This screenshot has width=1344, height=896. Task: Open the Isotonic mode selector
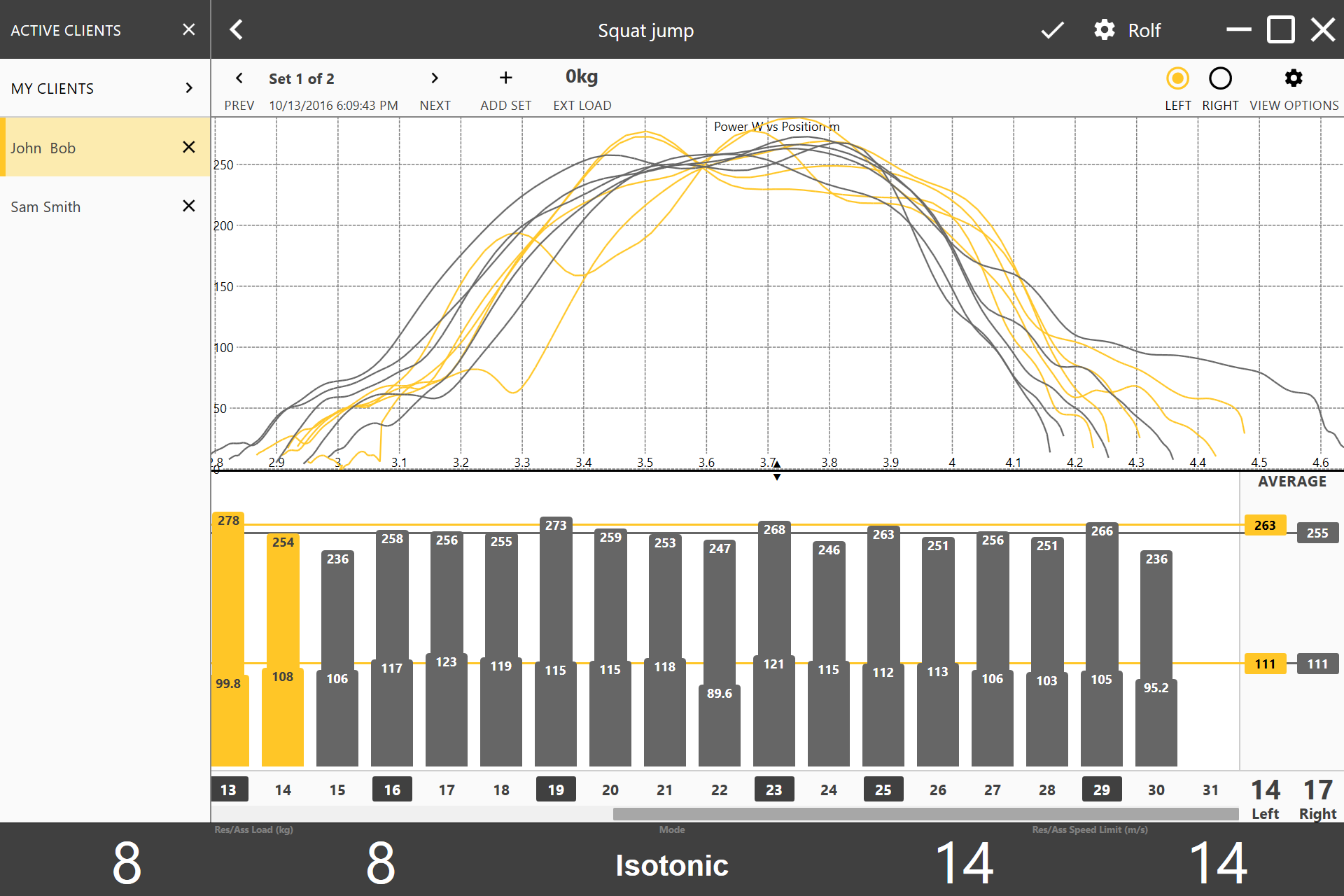coord(672,865)
